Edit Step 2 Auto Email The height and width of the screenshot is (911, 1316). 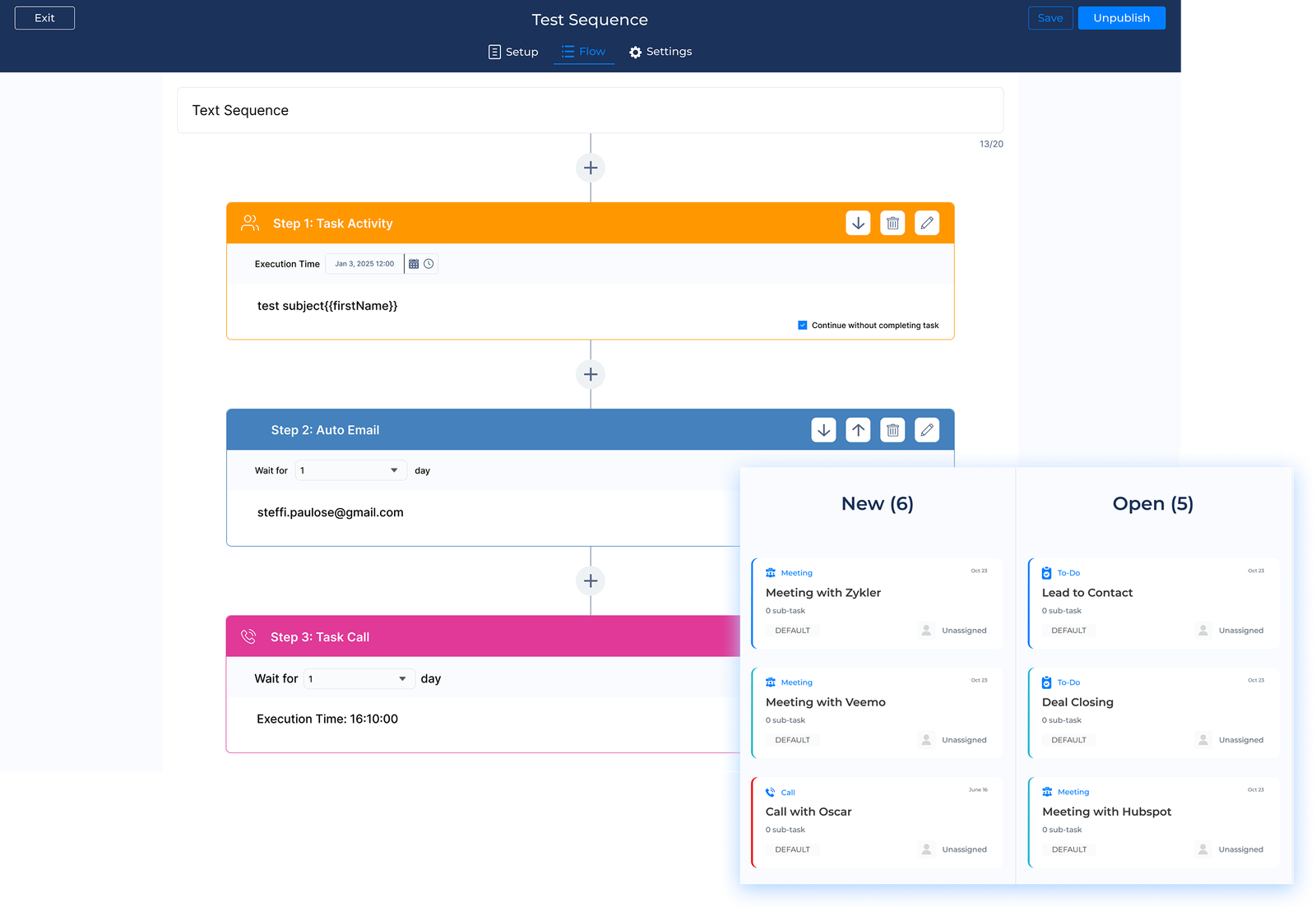point(927,430)
